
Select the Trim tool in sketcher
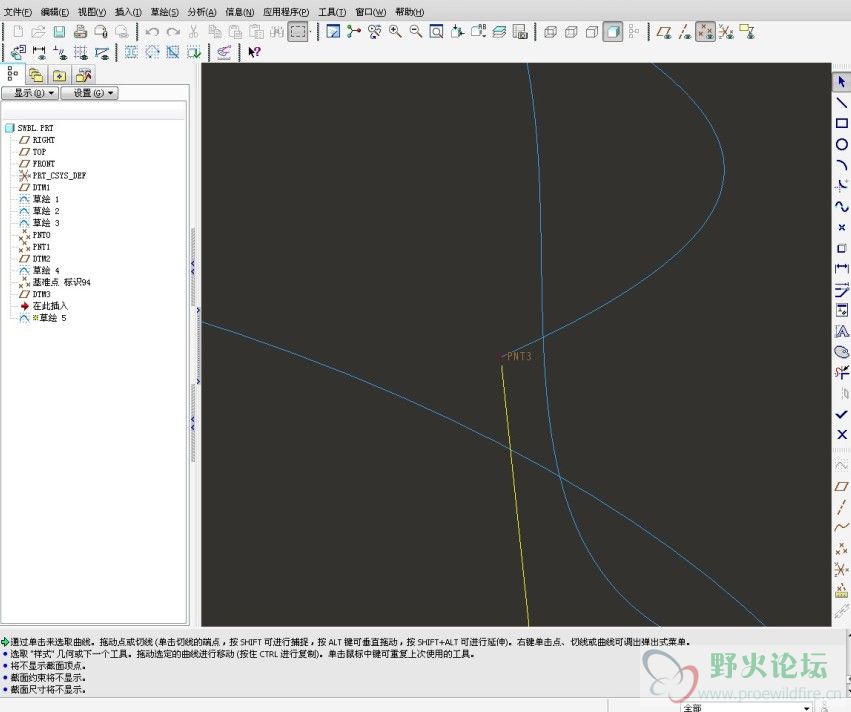click(841, 372)
